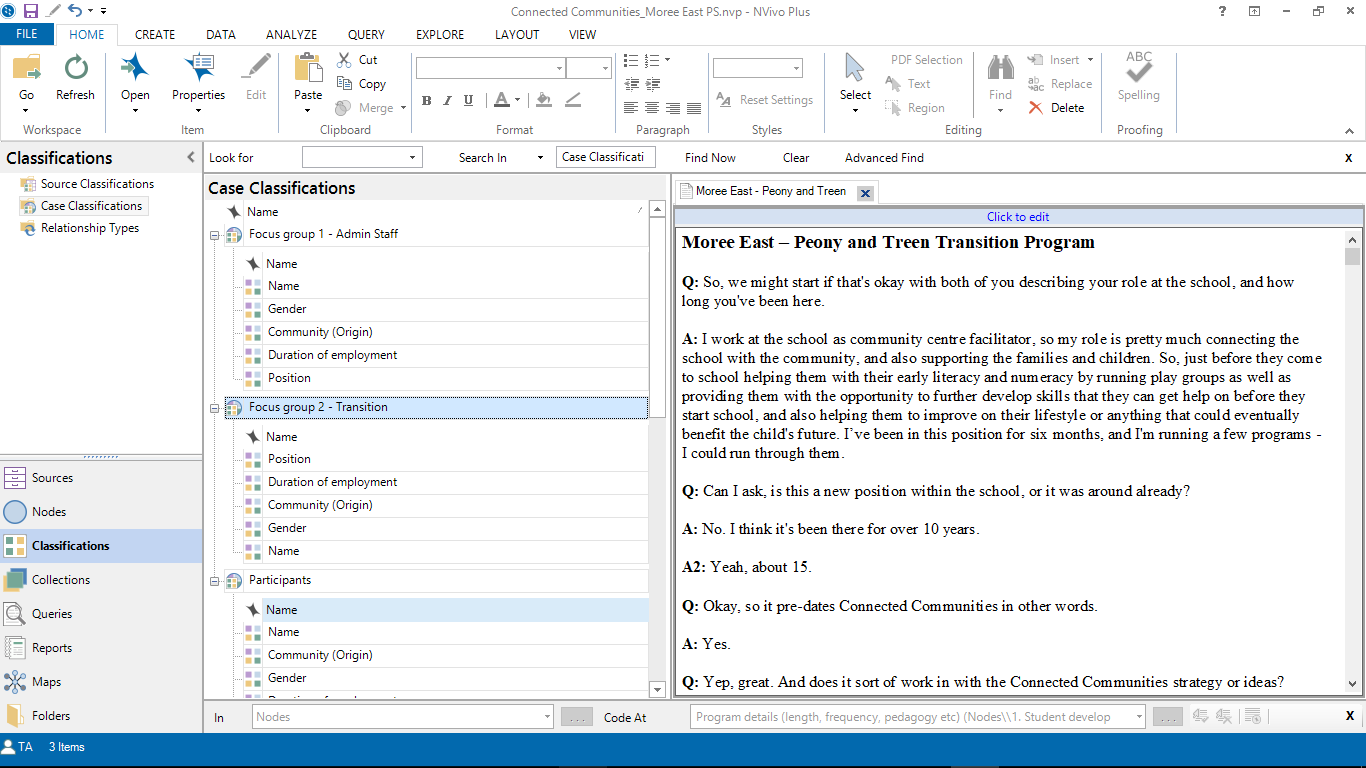Collapse Focus group 1 - Admin Staff classification
This screenshot has height=768, width=1366.
tap(215, 235)
